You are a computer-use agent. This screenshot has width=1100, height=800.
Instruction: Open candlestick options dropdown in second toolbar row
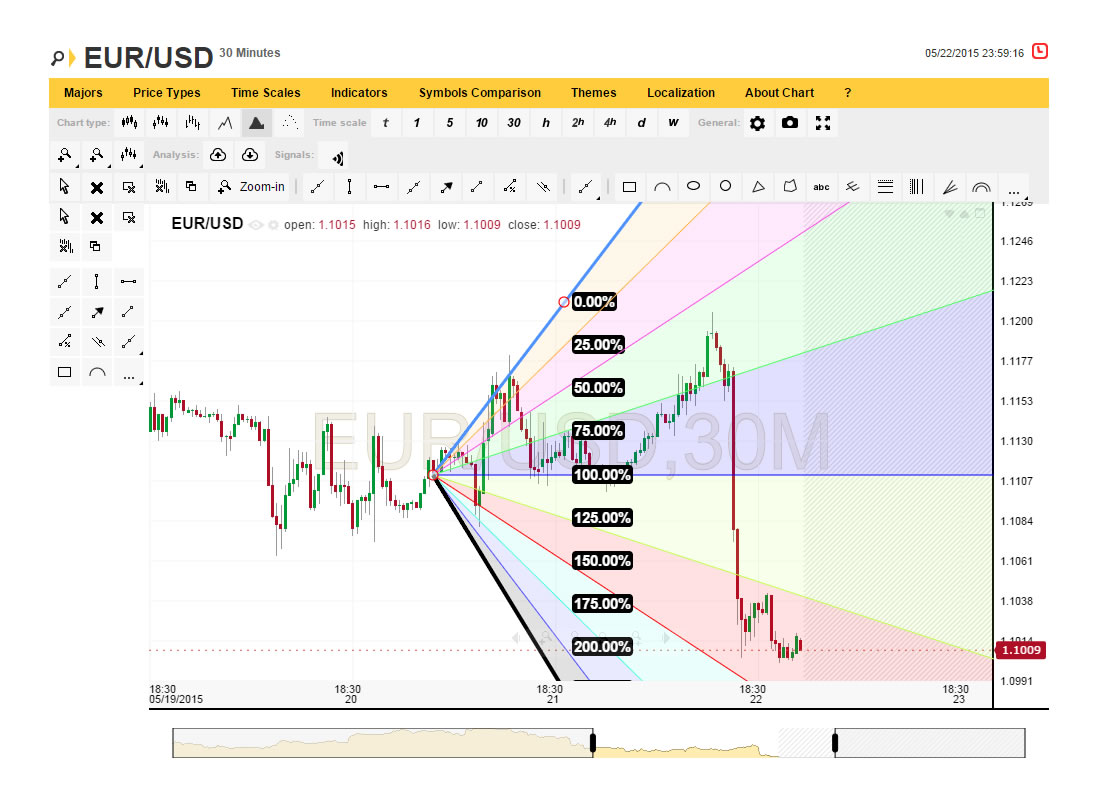pyautogui.click(x=129, y=155)
